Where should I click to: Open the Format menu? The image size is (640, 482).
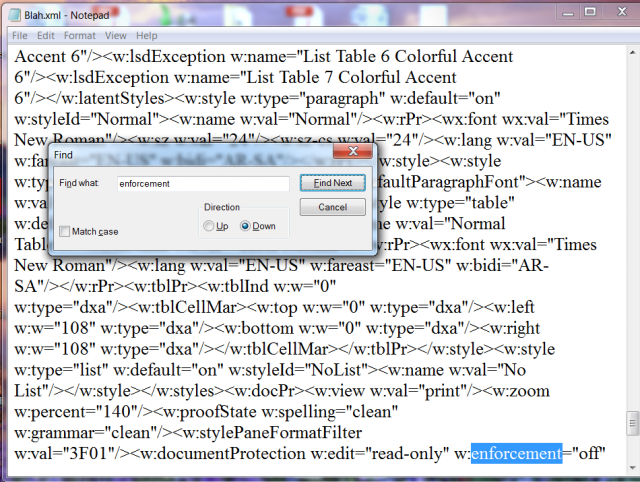pos(79,36)
